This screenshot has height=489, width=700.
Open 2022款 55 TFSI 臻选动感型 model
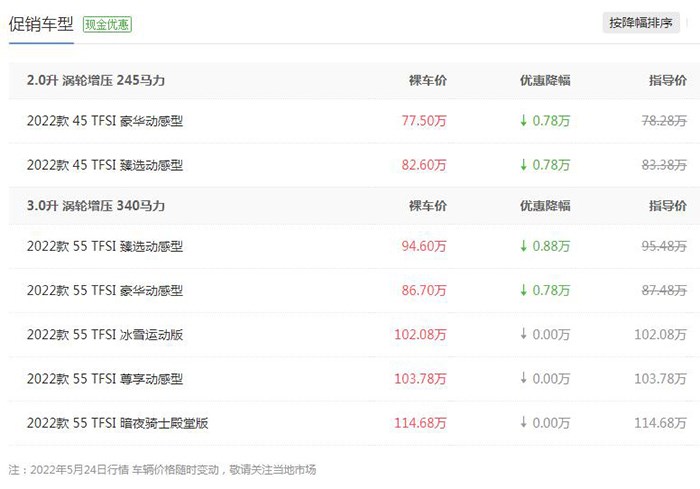(x=105, y=246)
